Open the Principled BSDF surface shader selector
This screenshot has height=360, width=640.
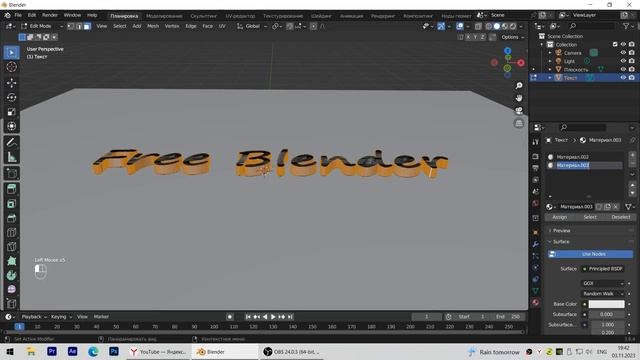pos(602,269)
